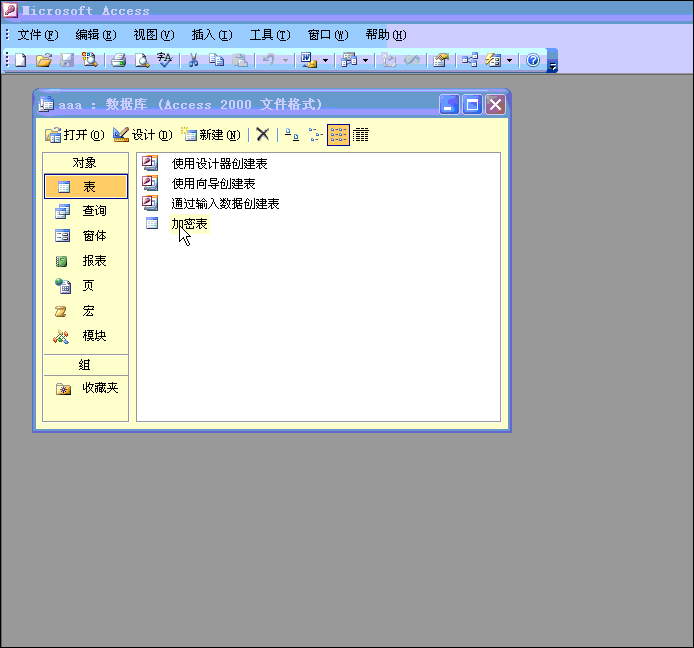Open a file with the folder icon
The width and height of the screenshot is (694, 648).
(44, 60)
